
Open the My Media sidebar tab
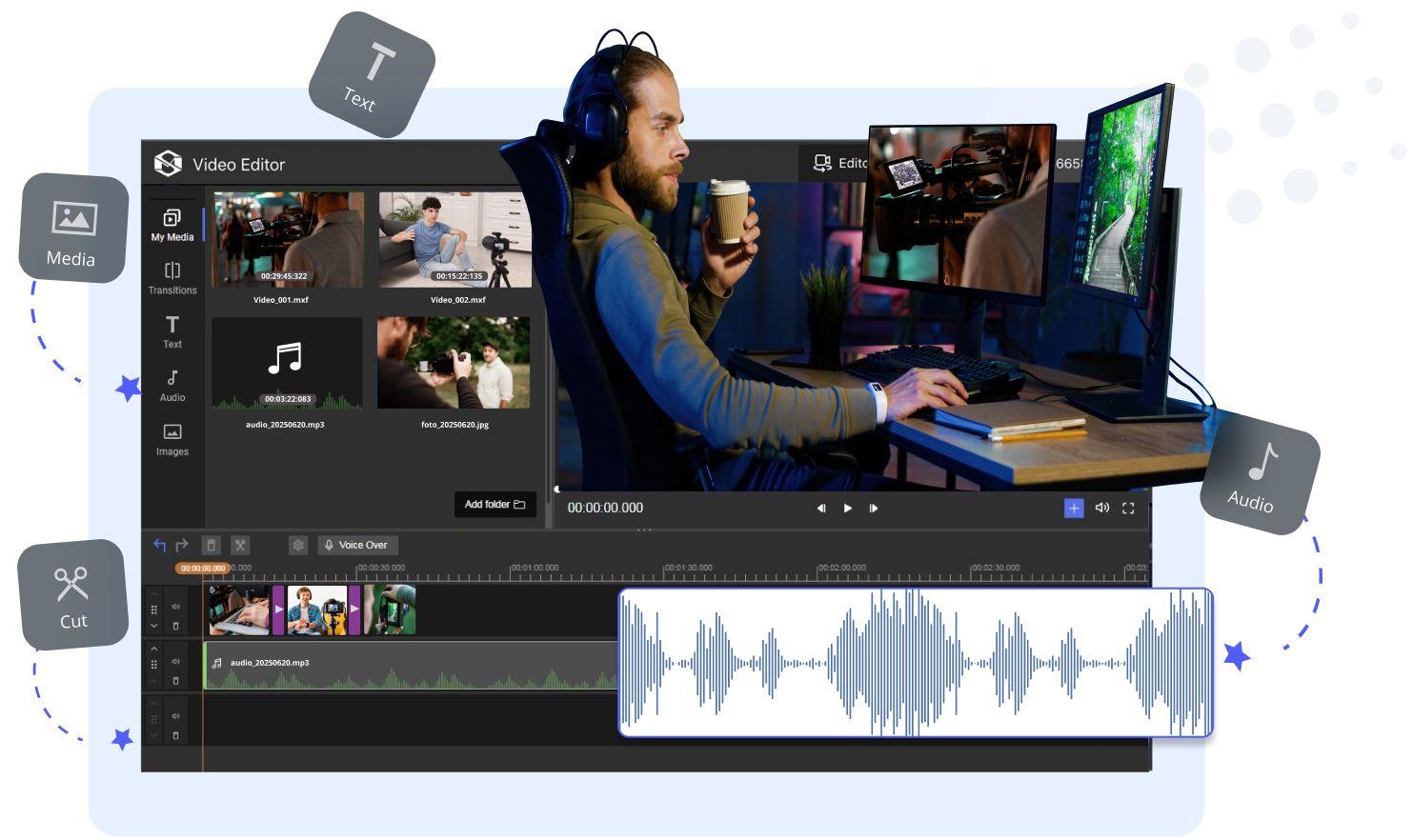[172, 226]
